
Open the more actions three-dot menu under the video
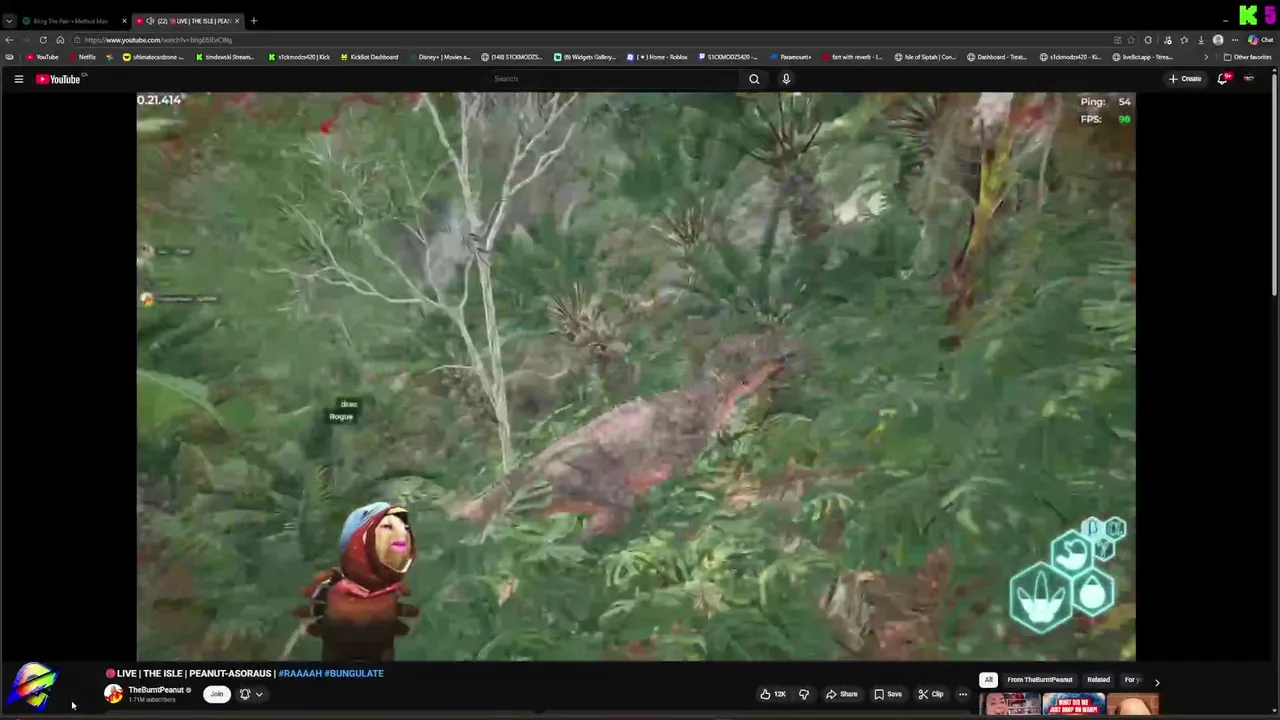click(x=963, y=694)
